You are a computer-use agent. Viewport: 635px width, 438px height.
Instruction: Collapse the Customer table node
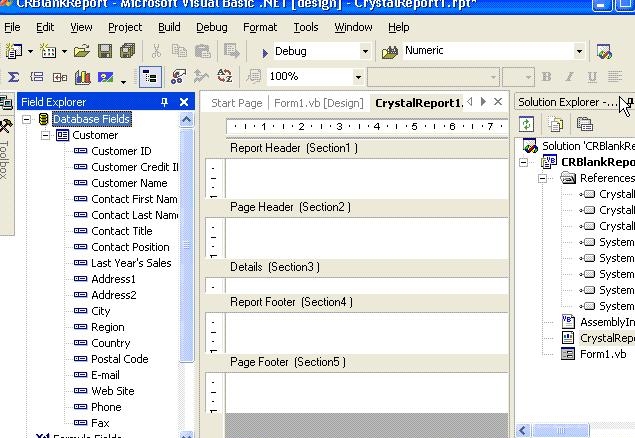coord(45,135)
